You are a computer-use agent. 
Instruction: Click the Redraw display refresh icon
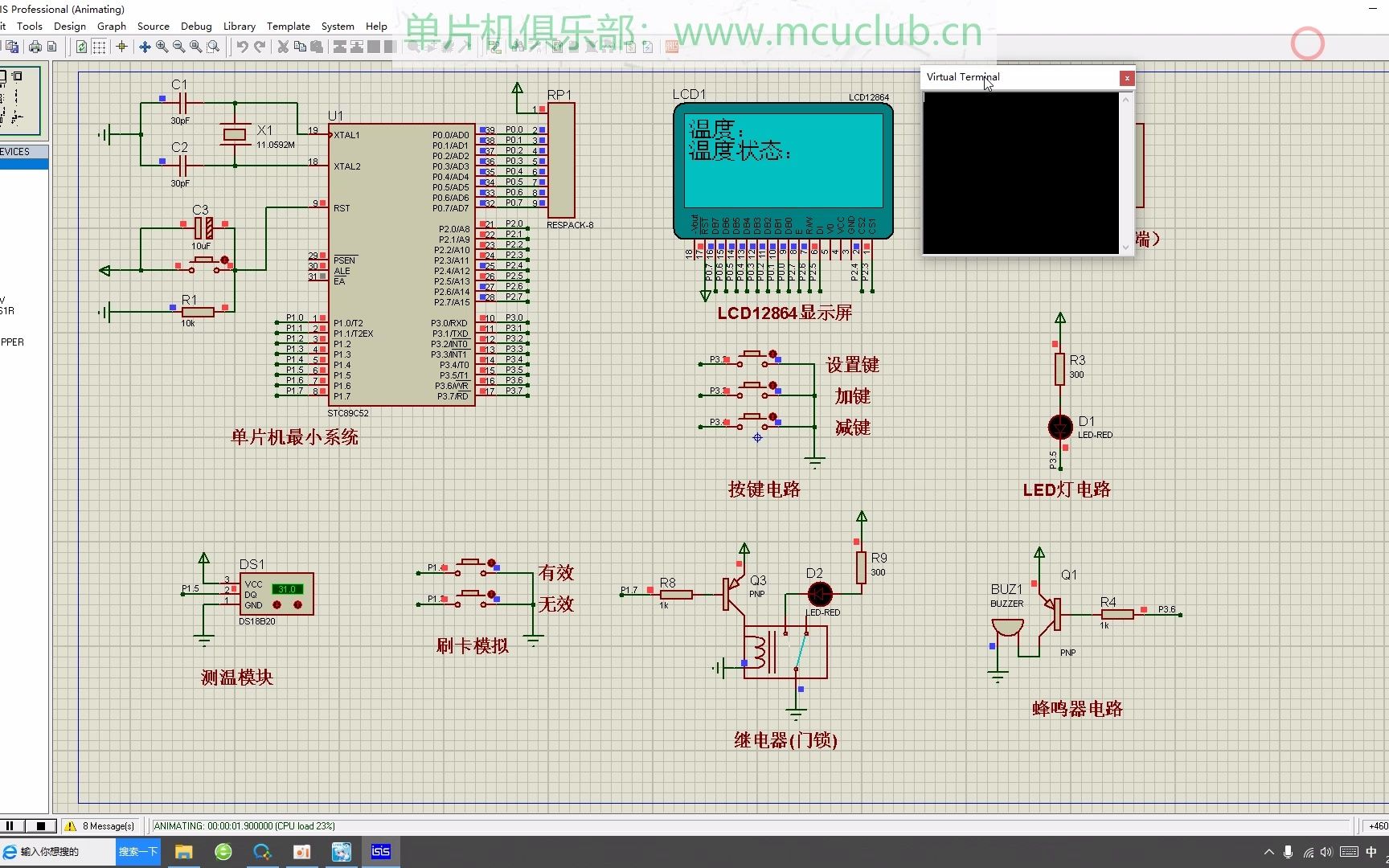(81, 47)
